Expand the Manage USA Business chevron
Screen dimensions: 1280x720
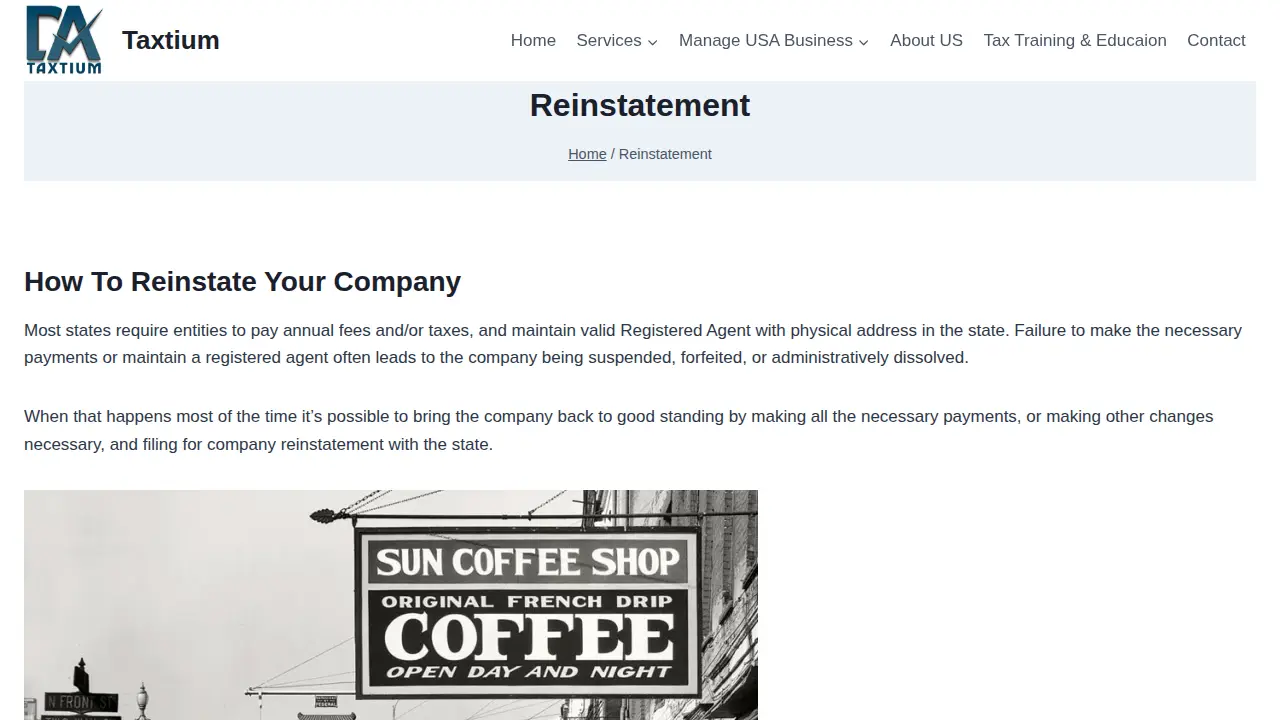tap(863, 41)
